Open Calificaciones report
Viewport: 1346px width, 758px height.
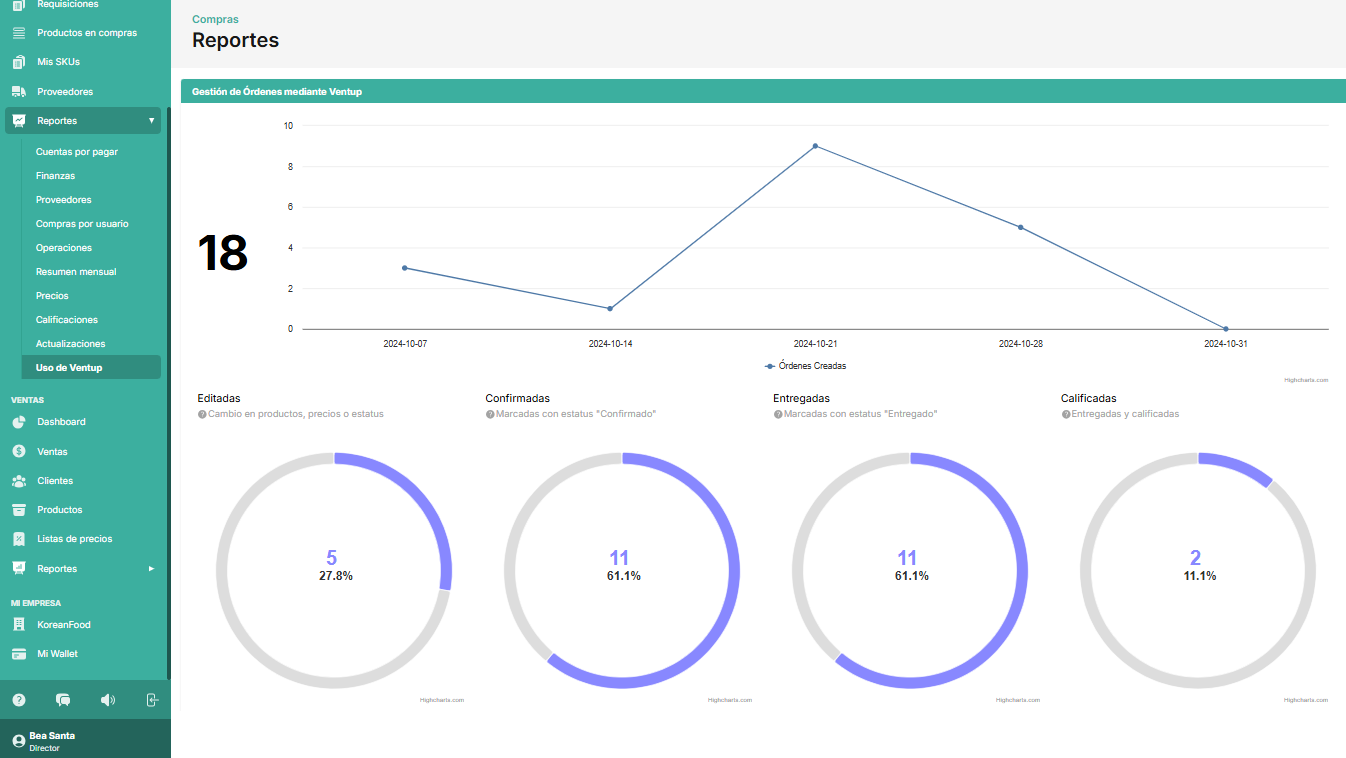tap(67, 320)
